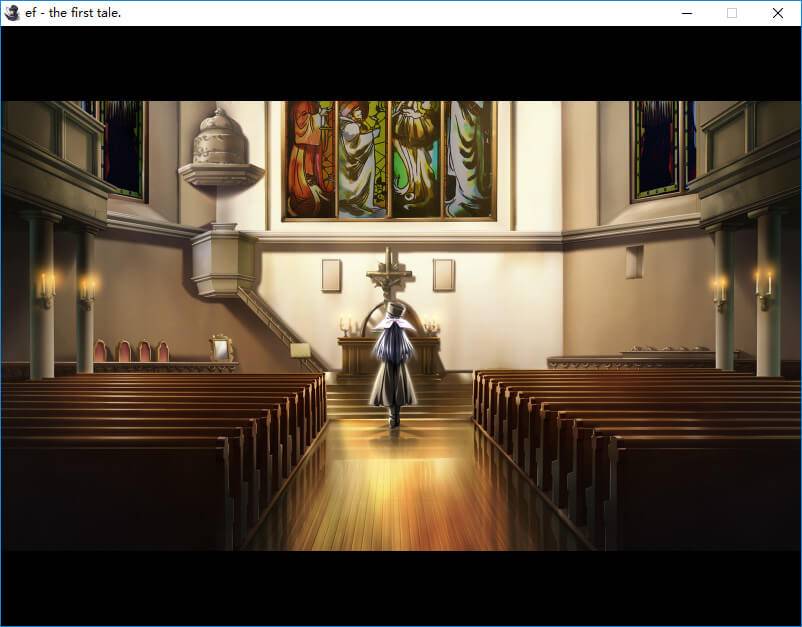Image resolution: width=802 pixels, height=627 pixels.
Task: Click the ornate canopy above the pulpit
Action: tap(221, 150)
